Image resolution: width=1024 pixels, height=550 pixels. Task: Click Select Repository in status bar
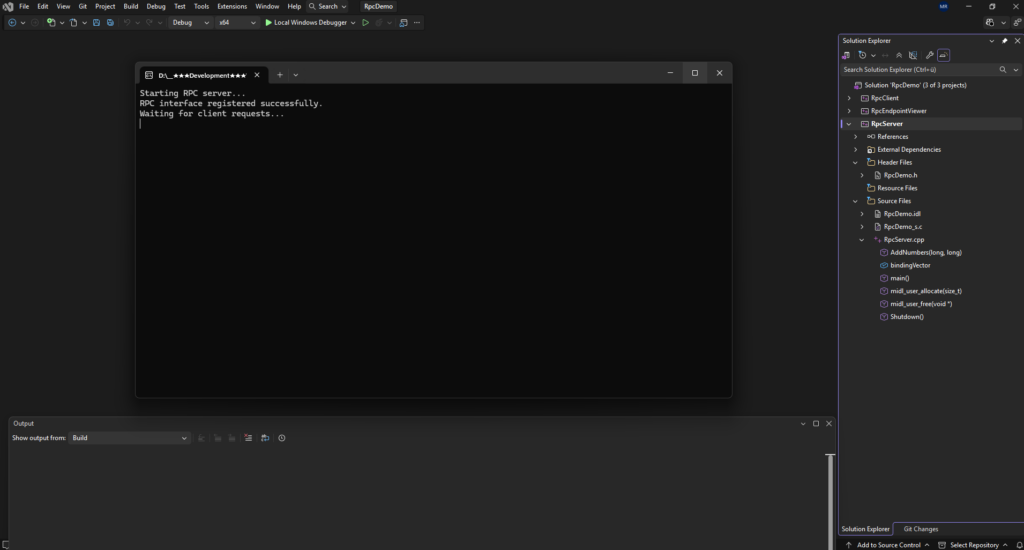point(973,545)
